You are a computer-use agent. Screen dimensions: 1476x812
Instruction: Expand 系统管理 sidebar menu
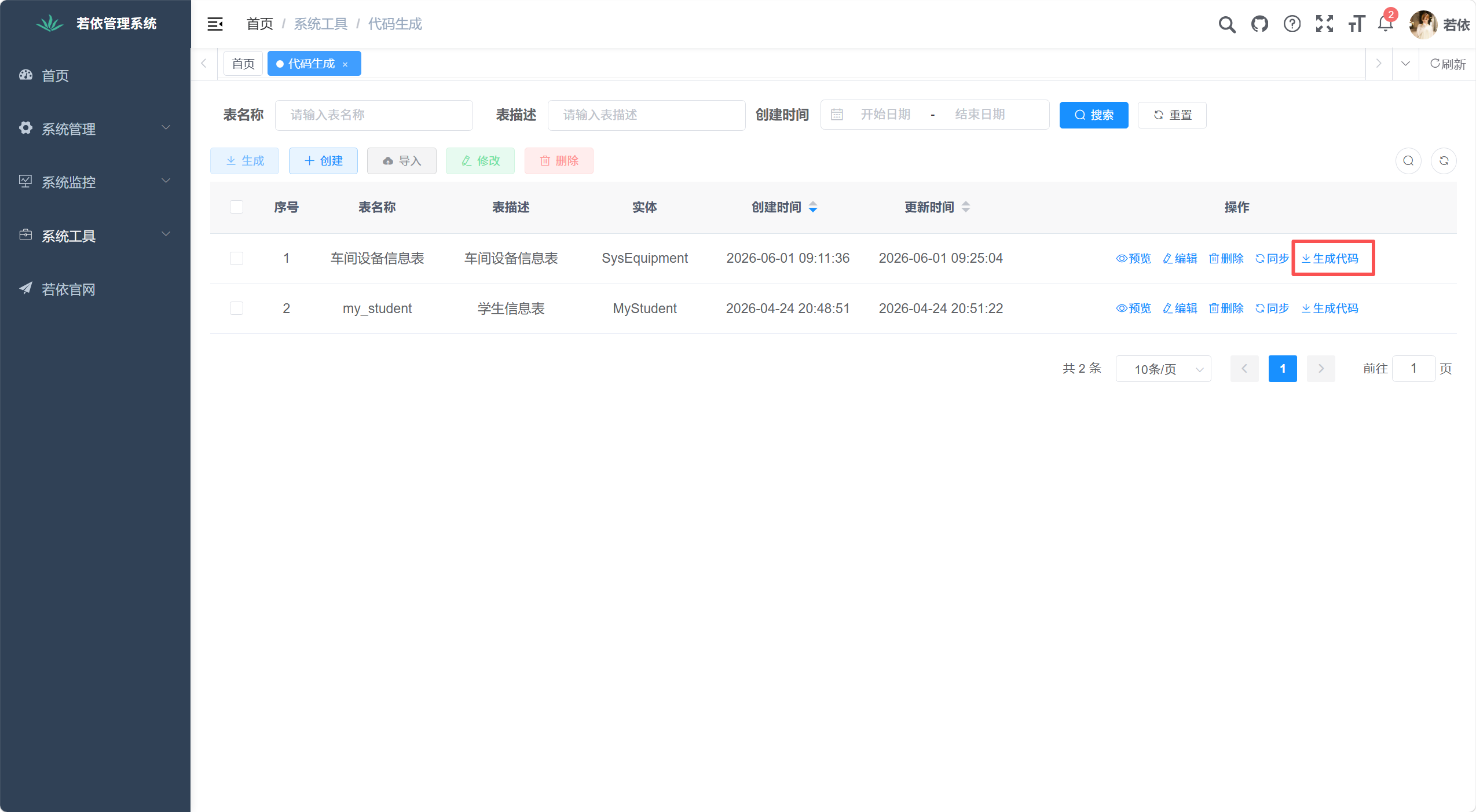click(x=96, y=128)
